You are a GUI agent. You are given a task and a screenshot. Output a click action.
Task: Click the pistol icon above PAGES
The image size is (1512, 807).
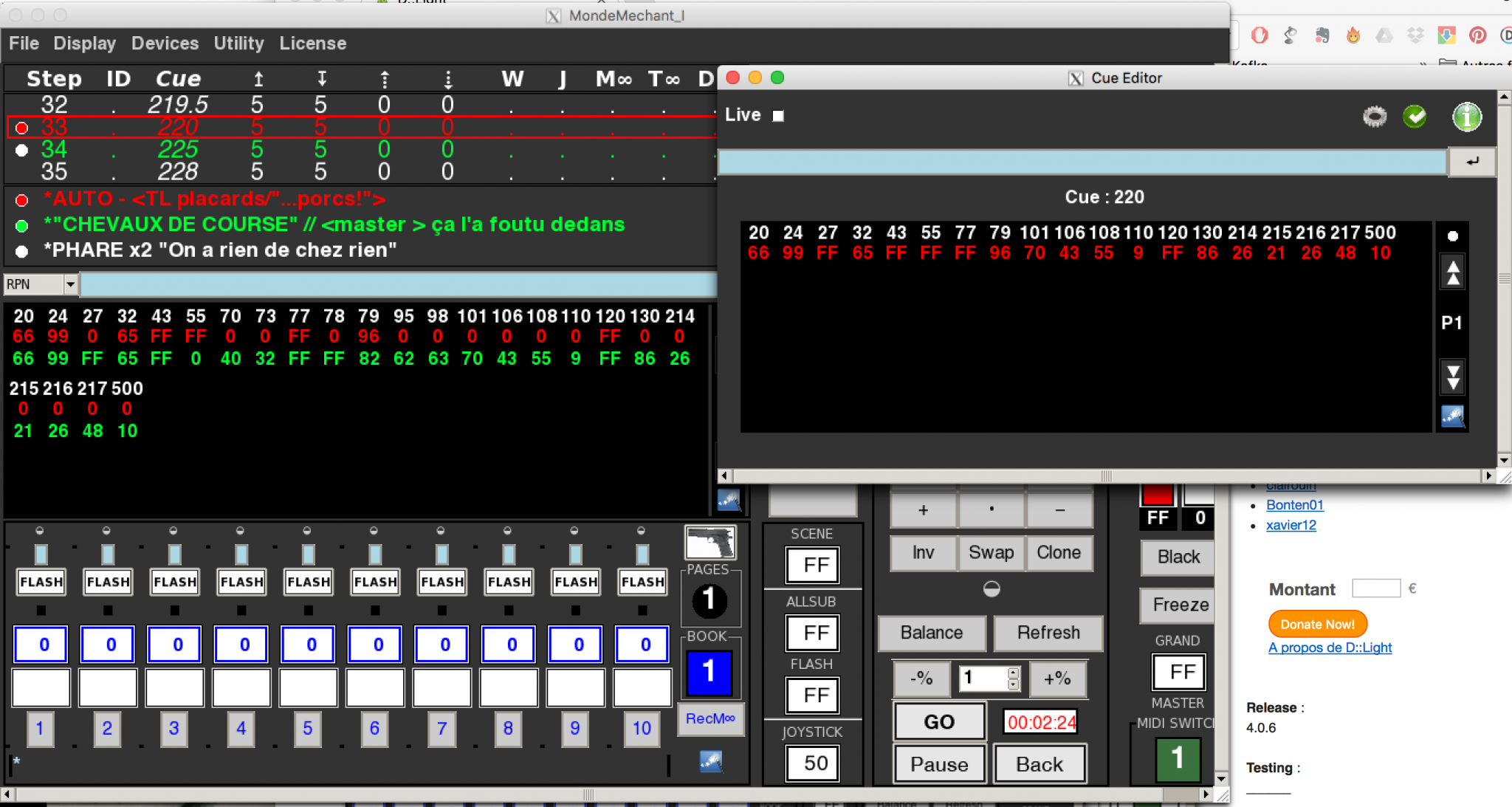click(x=709, y=543)
